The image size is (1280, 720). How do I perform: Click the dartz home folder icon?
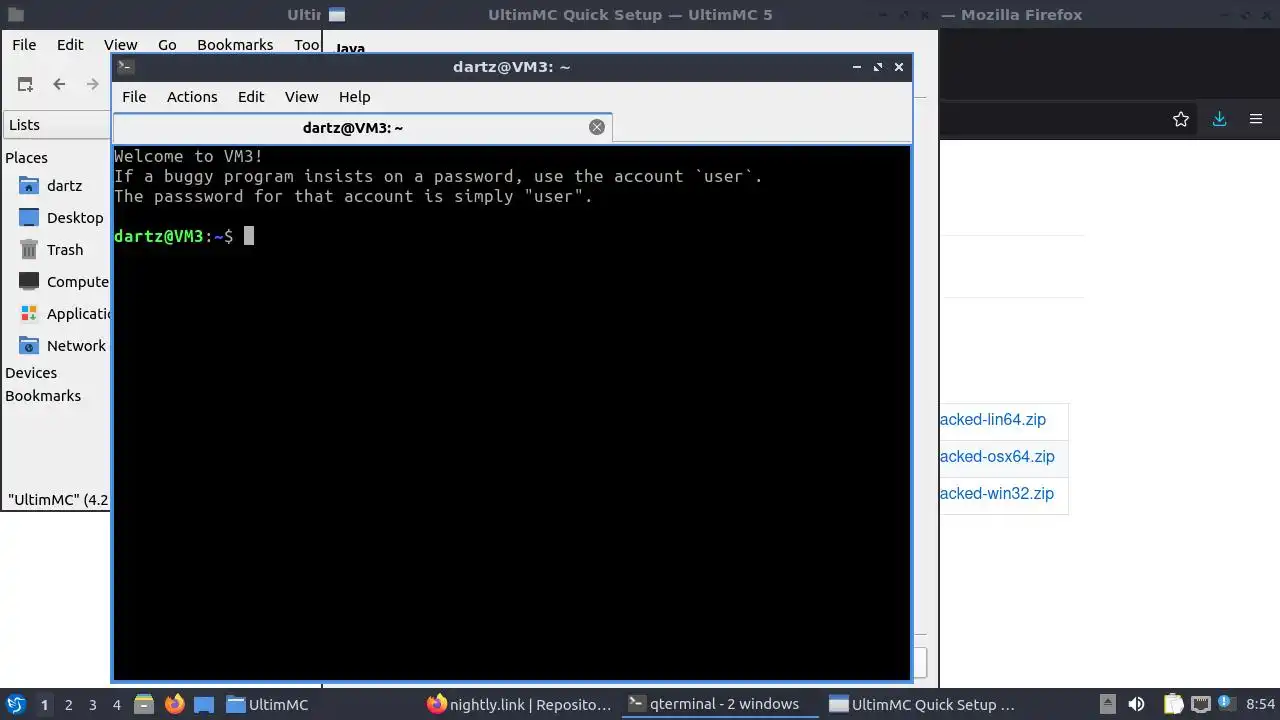[x=29, y=186]
